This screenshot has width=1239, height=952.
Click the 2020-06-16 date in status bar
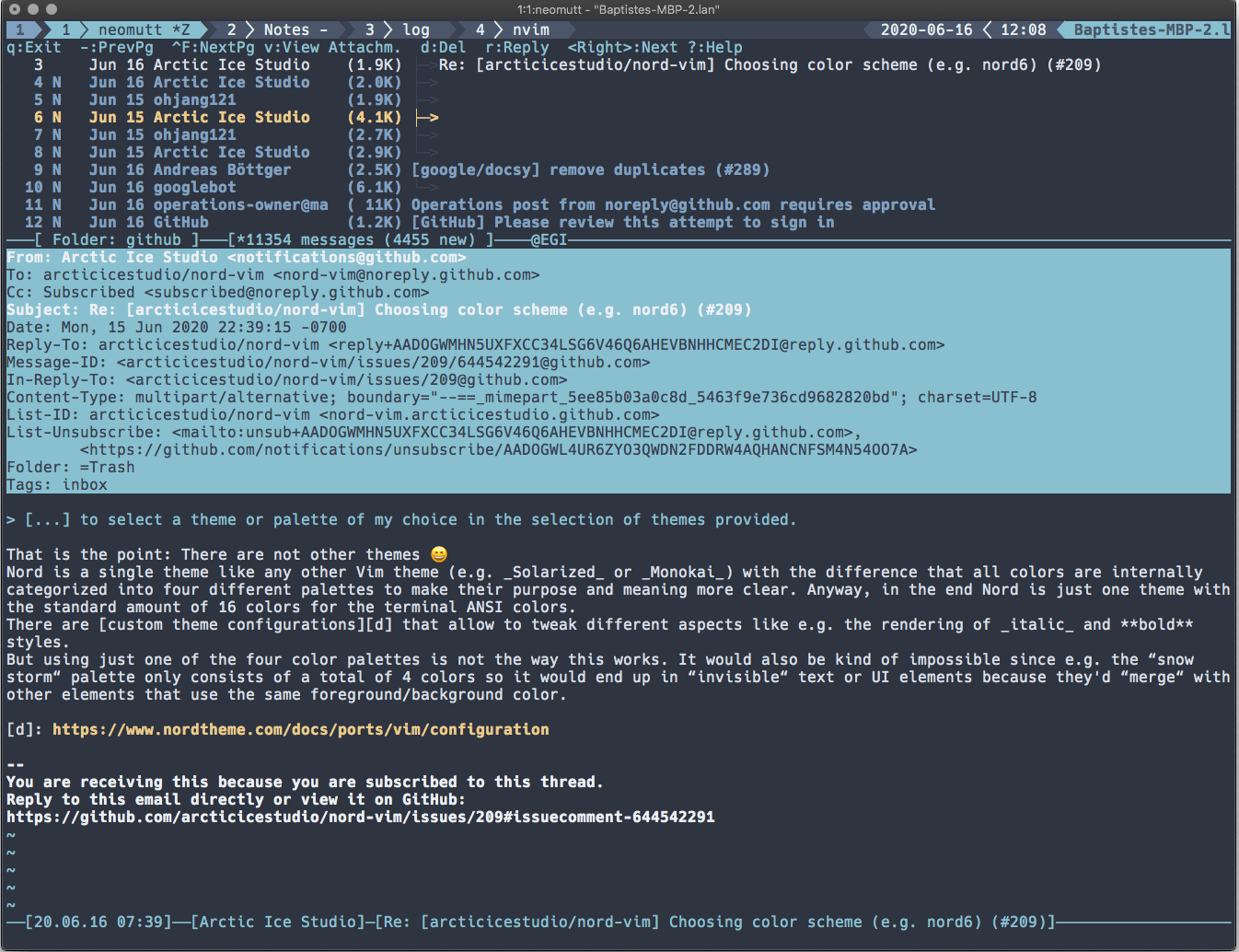[x=927, y=29]
